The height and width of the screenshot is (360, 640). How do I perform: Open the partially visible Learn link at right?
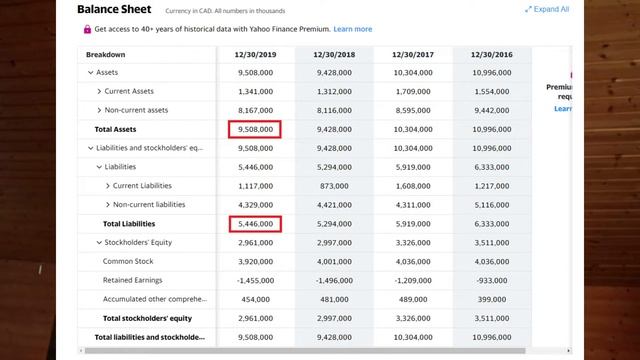(563, 109)
